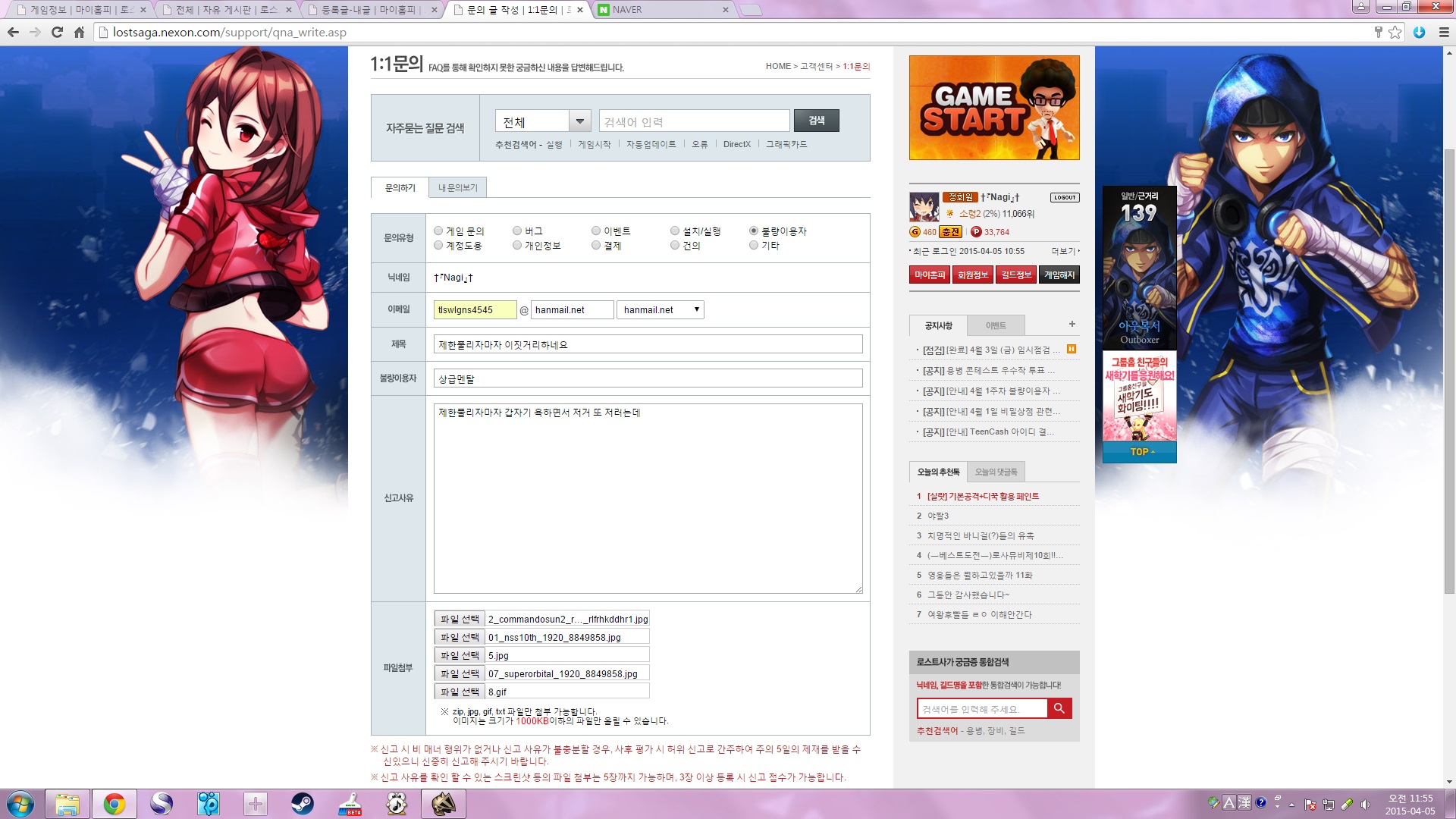Click the address bar URL
The width and height of the screenshot is (1456, 819).
pyautogui.click(x=230, y=33)
